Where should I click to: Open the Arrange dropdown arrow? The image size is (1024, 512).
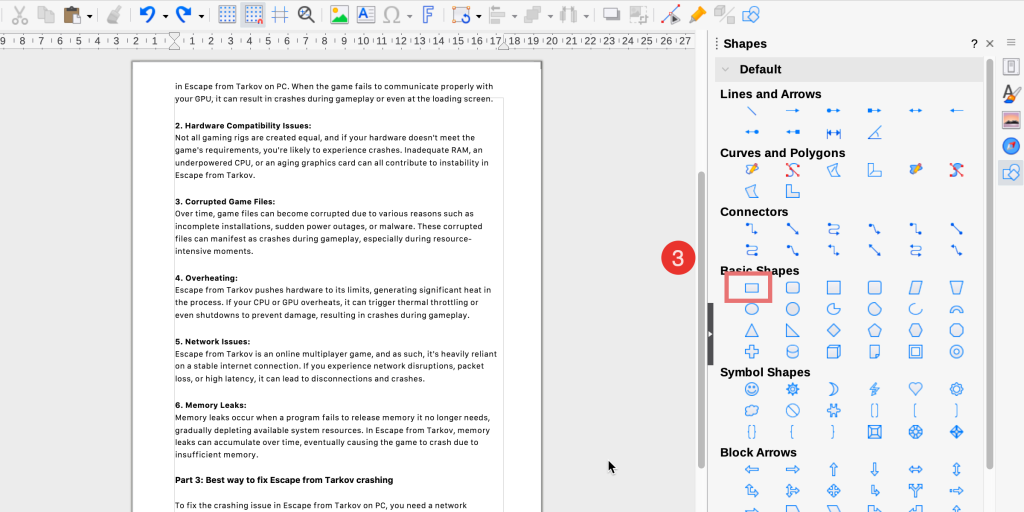click(551, 16)
